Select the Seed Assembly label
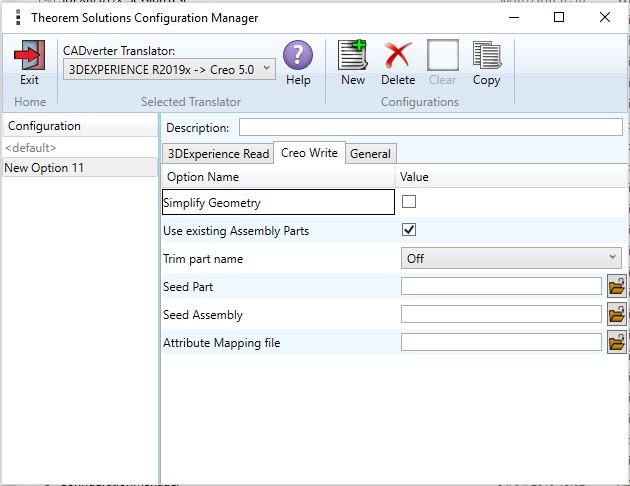The image size is (630, 486). tap(203, 315)
